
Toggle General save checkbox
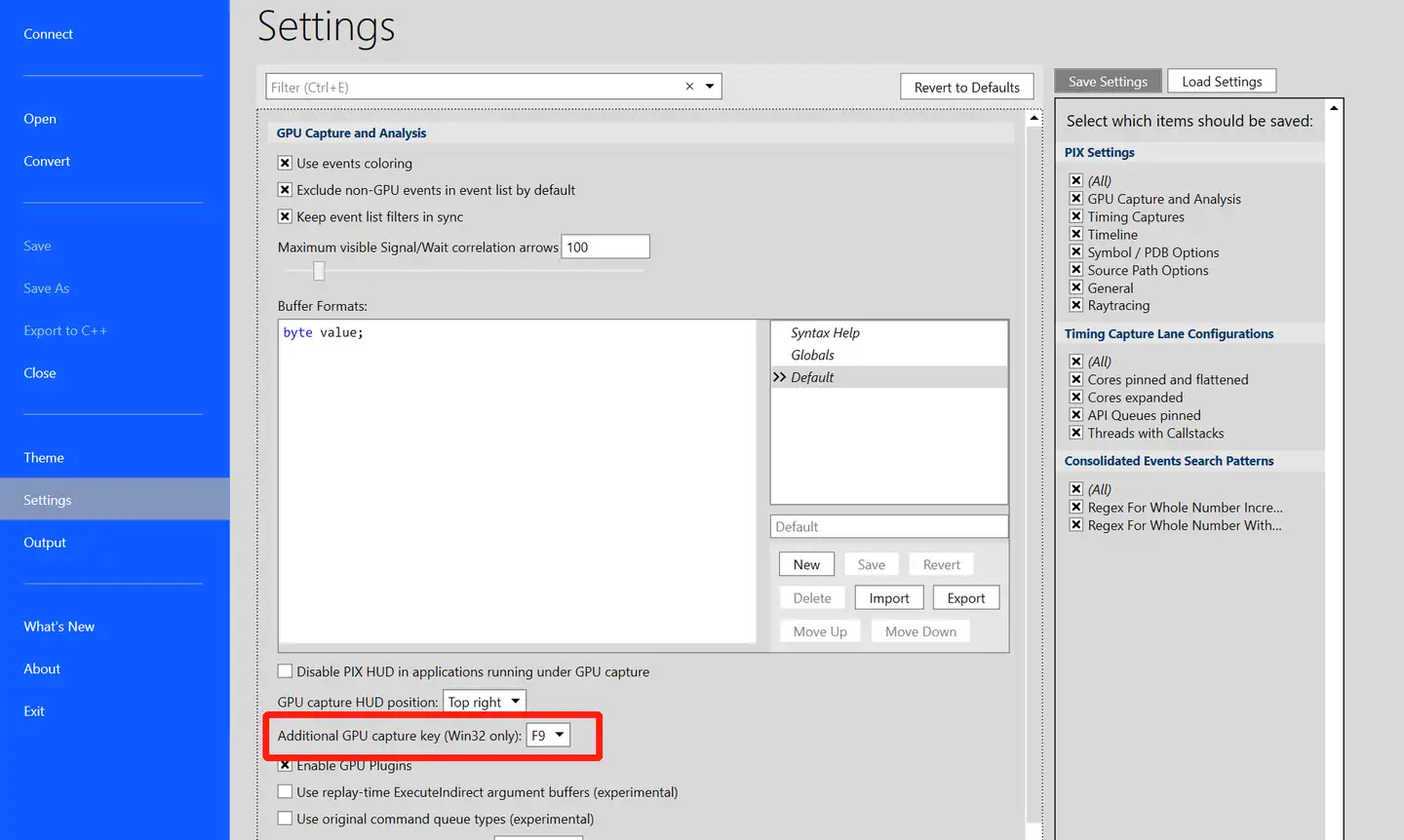(x=1076, y=287)
